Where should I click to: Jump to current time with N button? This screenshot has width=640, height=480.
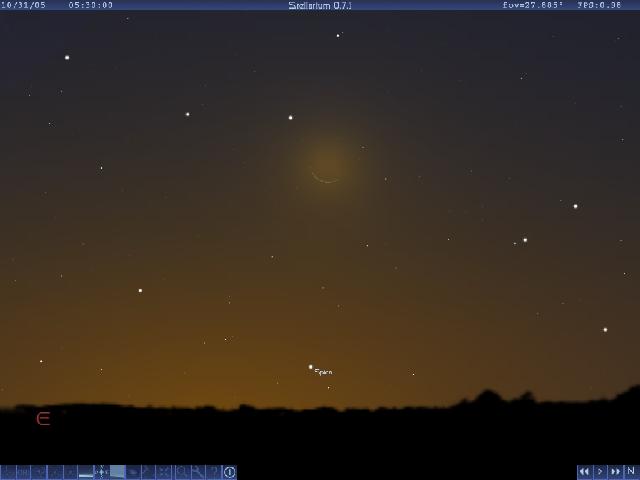click(x=631, y=472)
